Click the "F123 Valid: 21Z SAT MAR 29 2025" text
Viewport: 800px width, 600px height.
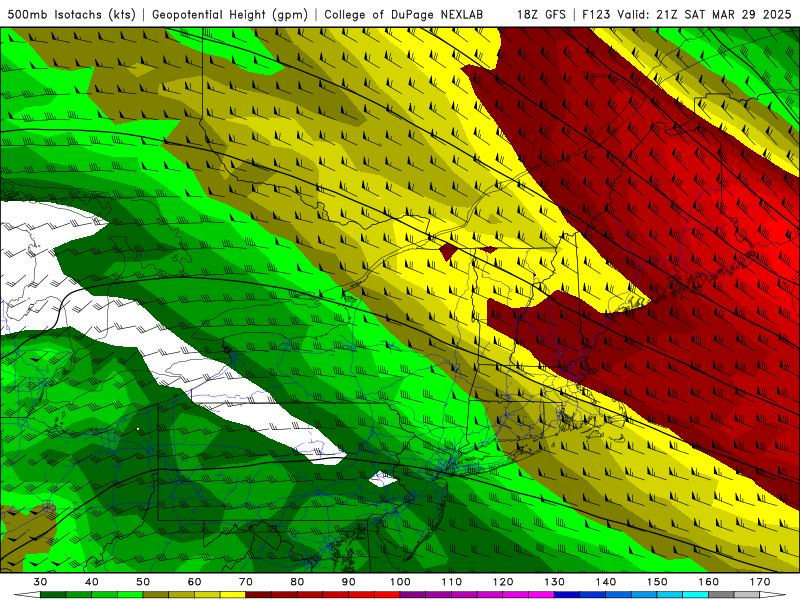686,14
